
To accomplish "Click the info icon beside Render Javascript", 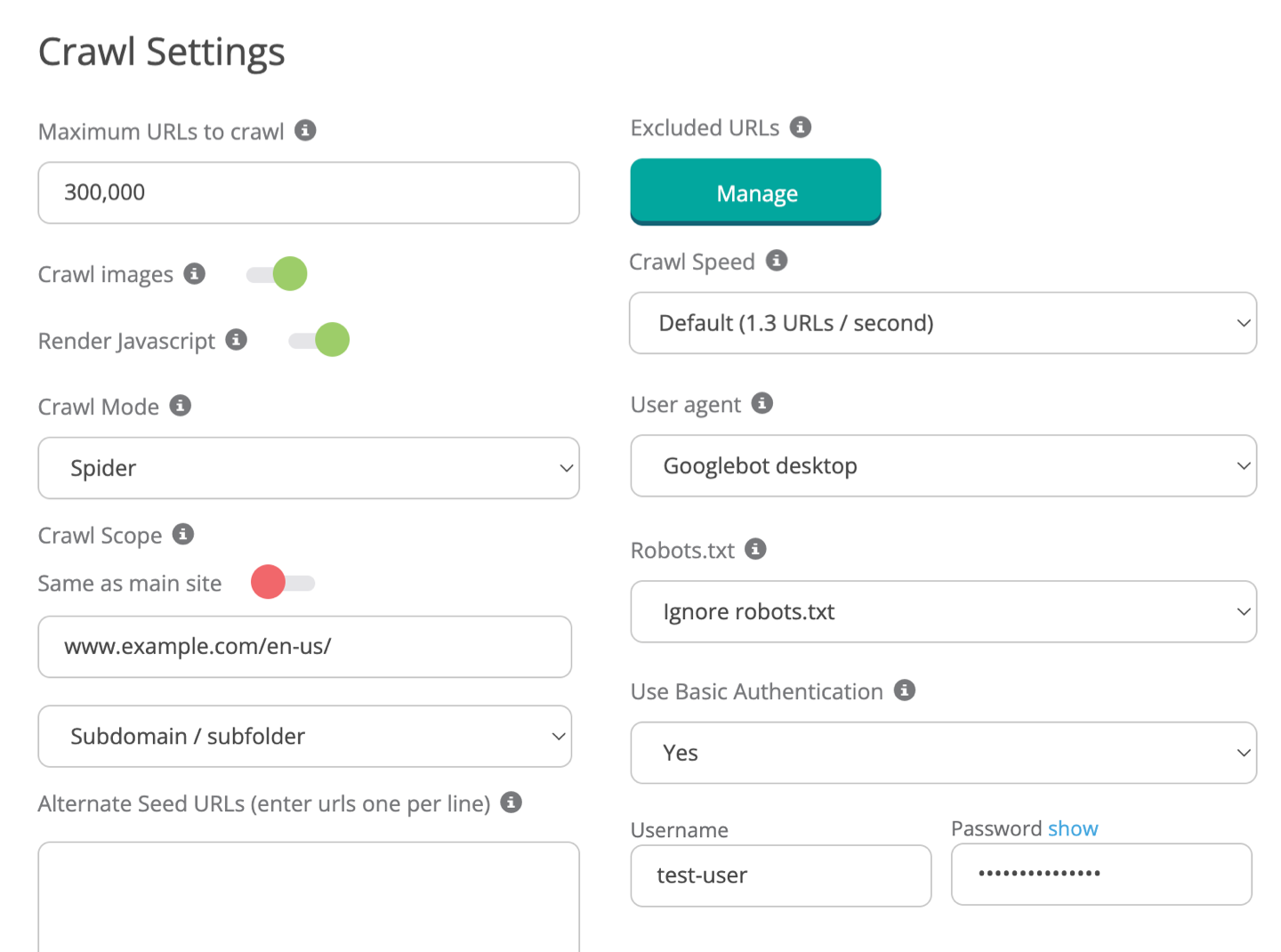I will pyautogui.click(x=236, y=339).
